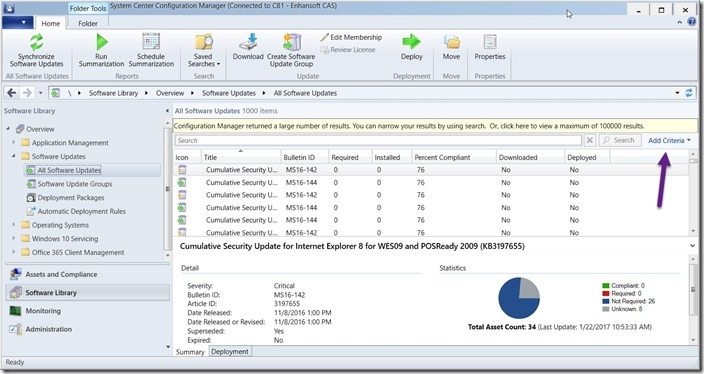Sort by the Downloaded column header
The height and width of the screenshot is (374, 704).
coord(530,157)
